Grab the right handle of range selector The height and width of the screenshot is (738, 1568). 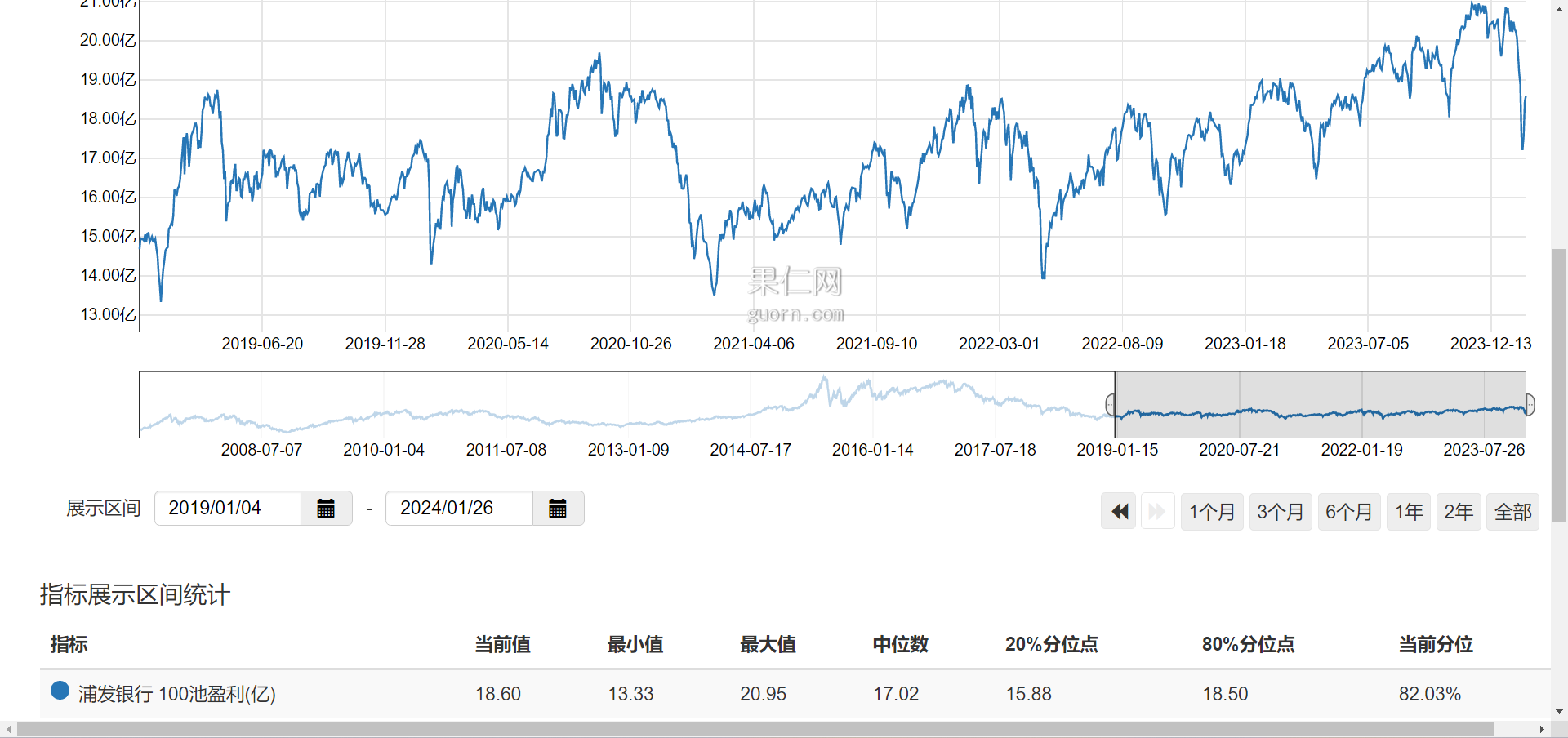point(1530,404)
